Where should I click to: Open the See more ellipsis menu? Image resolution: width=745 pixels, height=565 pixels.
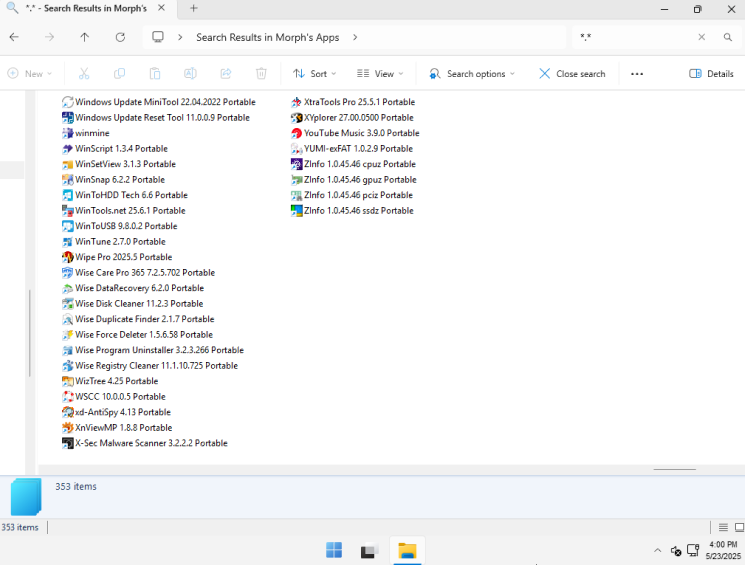pyautogui.click(x=637, y=74)
